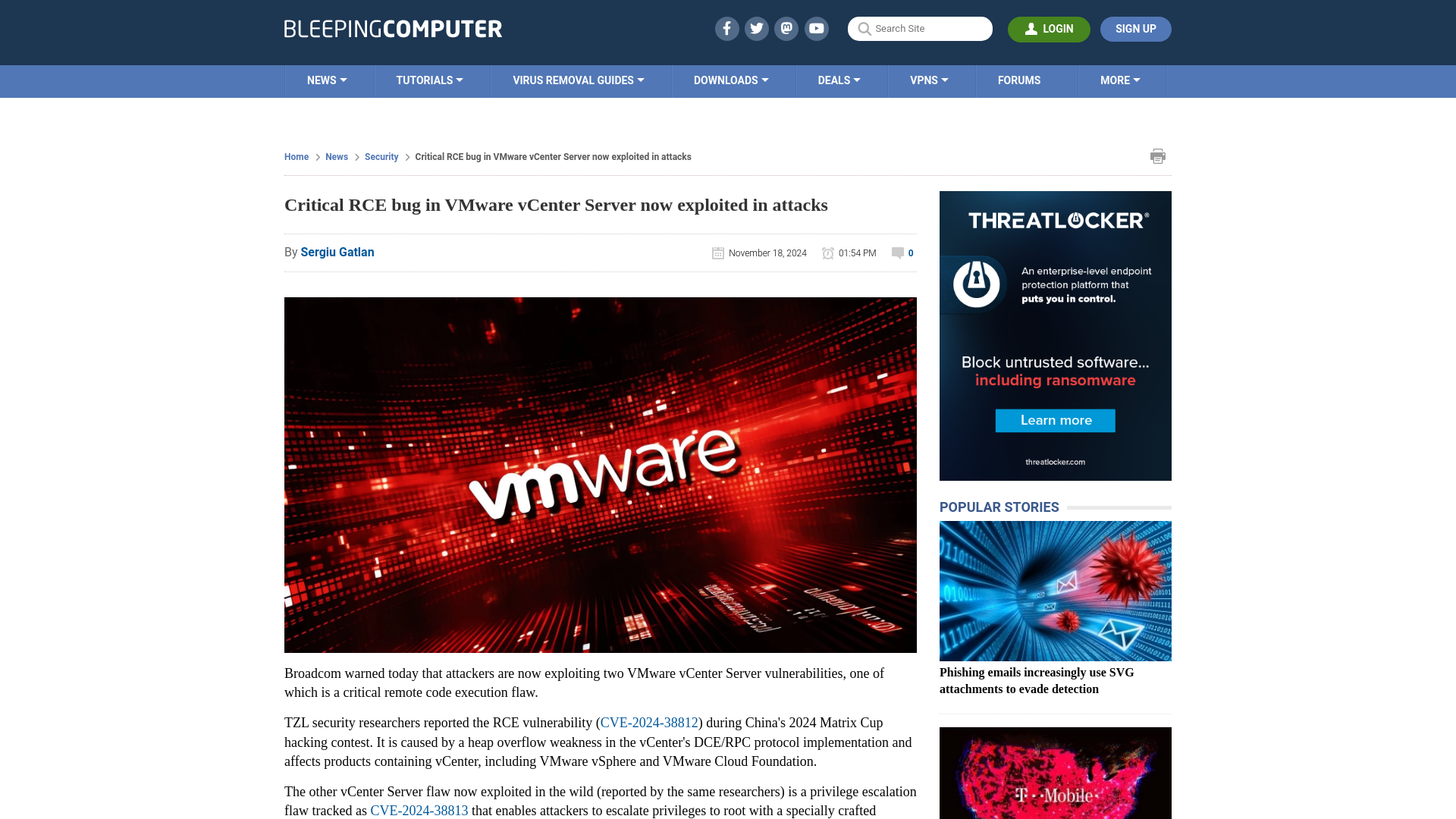Open the Facebook social icon link
1456x819 pixels.
click(726, 29)
